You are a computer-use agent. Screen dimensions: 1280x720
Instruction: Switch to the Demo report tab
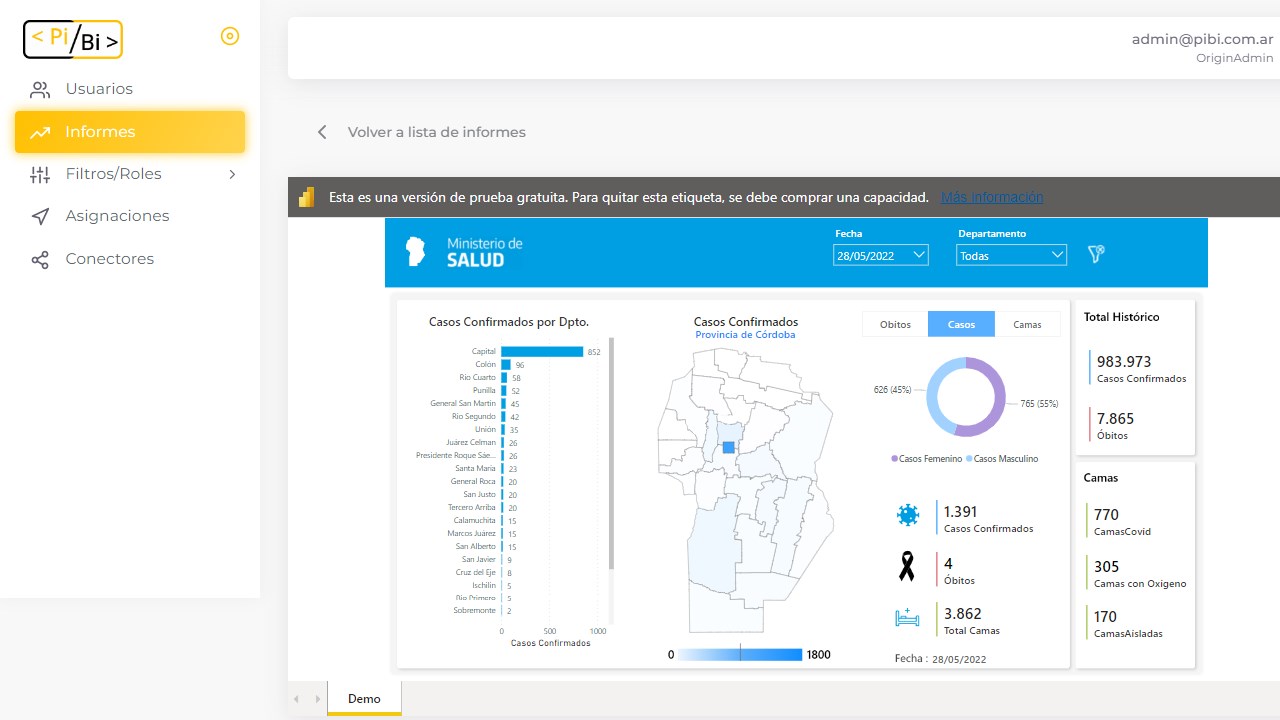click(x=364, y=699)
